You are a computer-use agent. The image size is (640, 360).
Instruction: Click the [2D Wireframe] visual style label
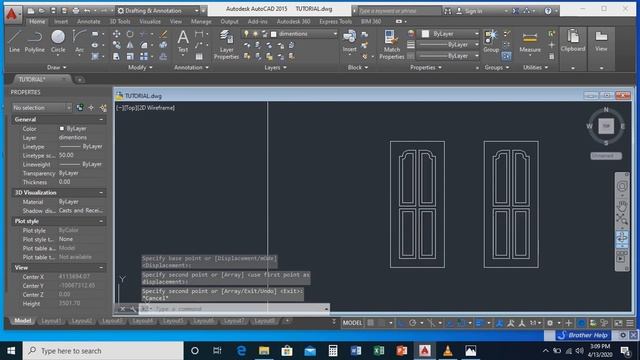tap(156, 108)
